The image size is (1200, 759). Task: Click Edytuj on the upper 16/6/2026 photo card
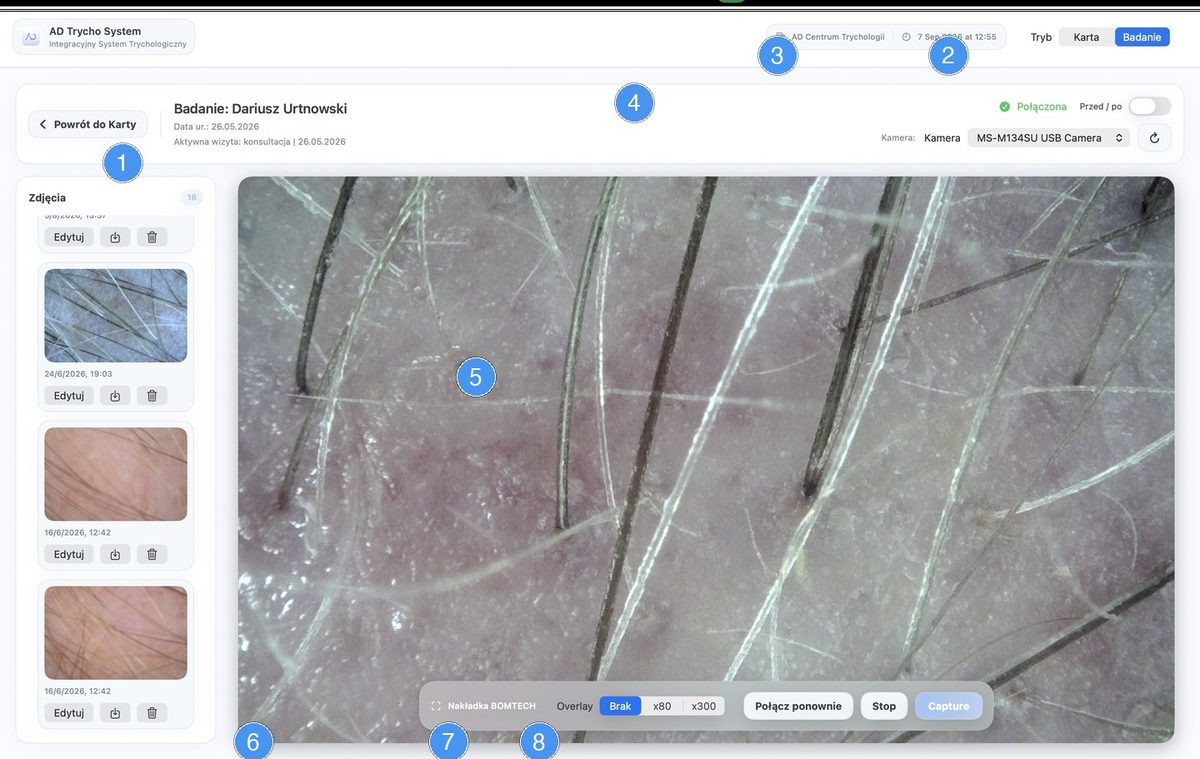coord(69,554)
